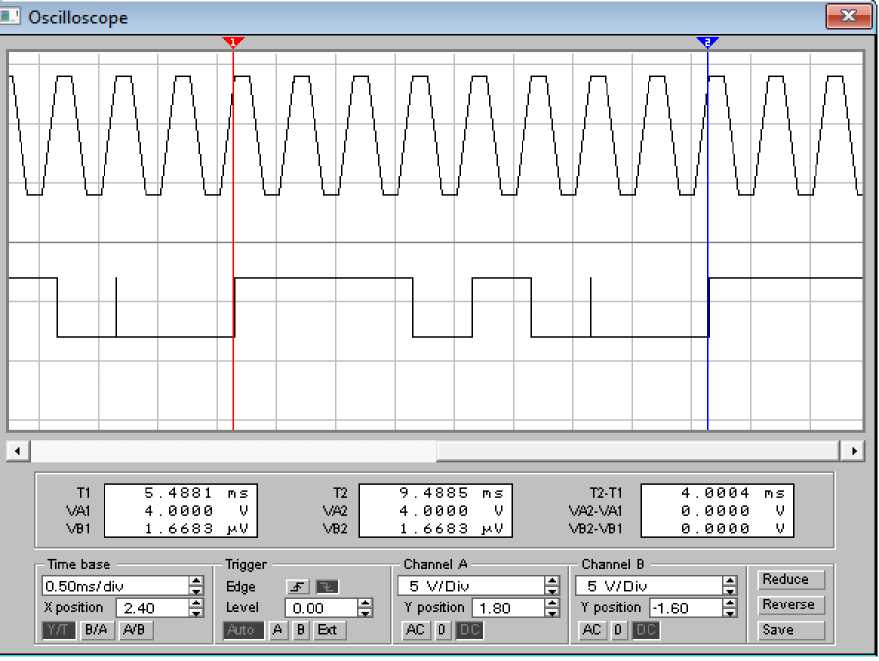Adjust the Time base scale spinner
This screenshot has width=879, height=661.
pyautogui.click(x=196, y=586)
